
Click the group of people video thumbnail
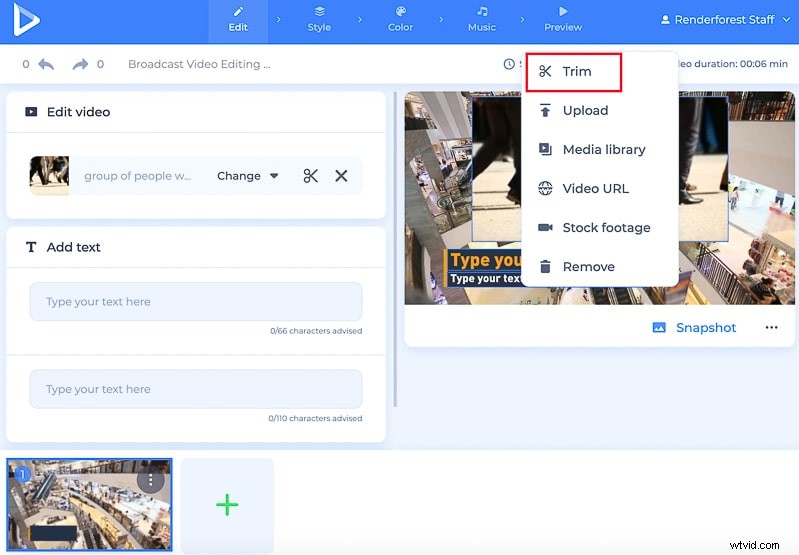49,176
